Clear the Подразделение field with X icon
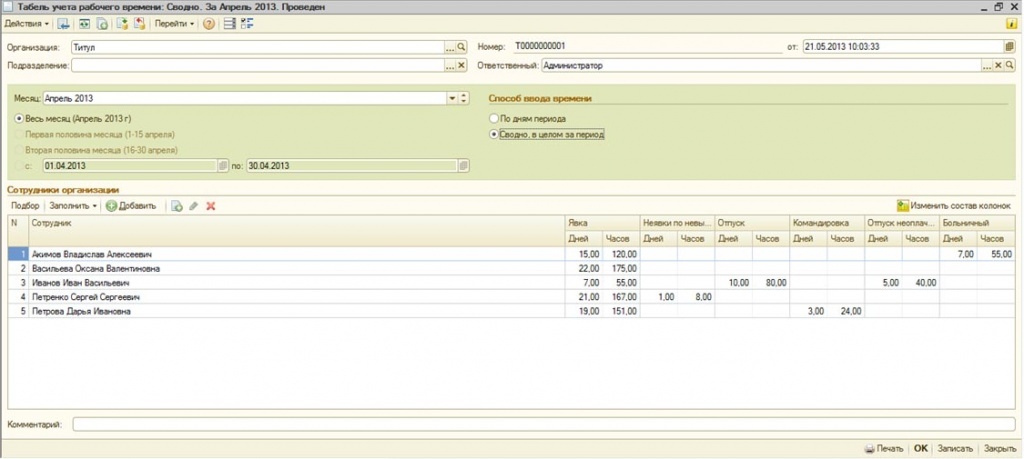Image resolution: width=1024 pixels, height=459 pixels. point(462,65)
